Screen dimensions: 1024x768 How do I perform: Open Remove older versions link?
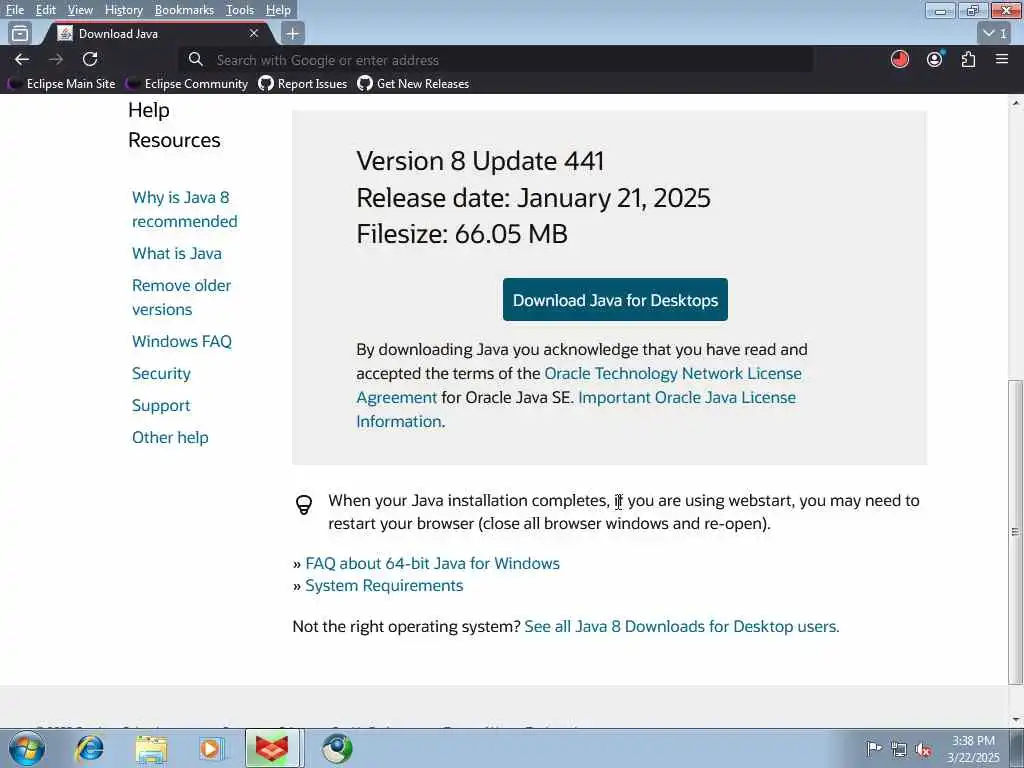tap(182, 297)
